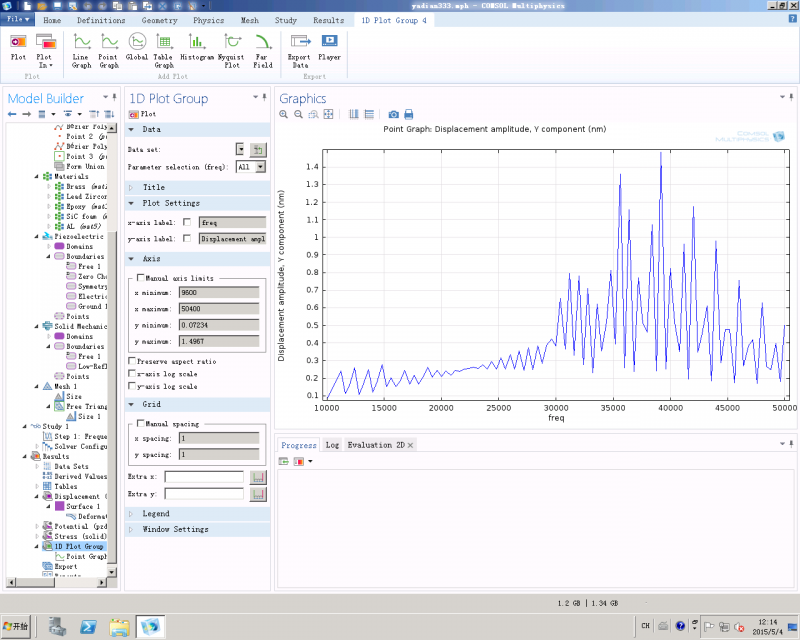Enable Manual axis limits checkbox
Viewport: 800px width, 640px height.
click(140, 278)
